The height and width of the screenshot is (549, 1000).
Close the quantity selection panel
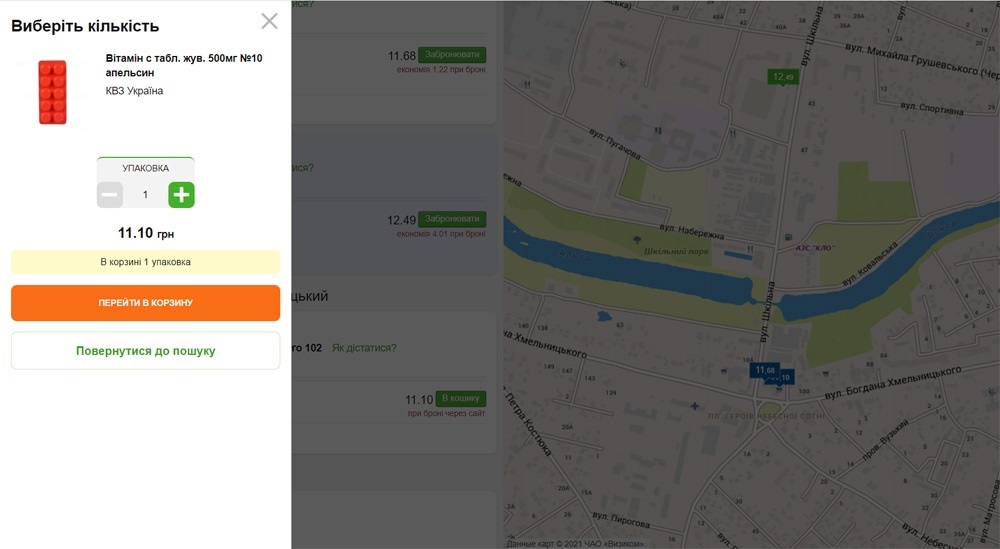click(269, 21)
